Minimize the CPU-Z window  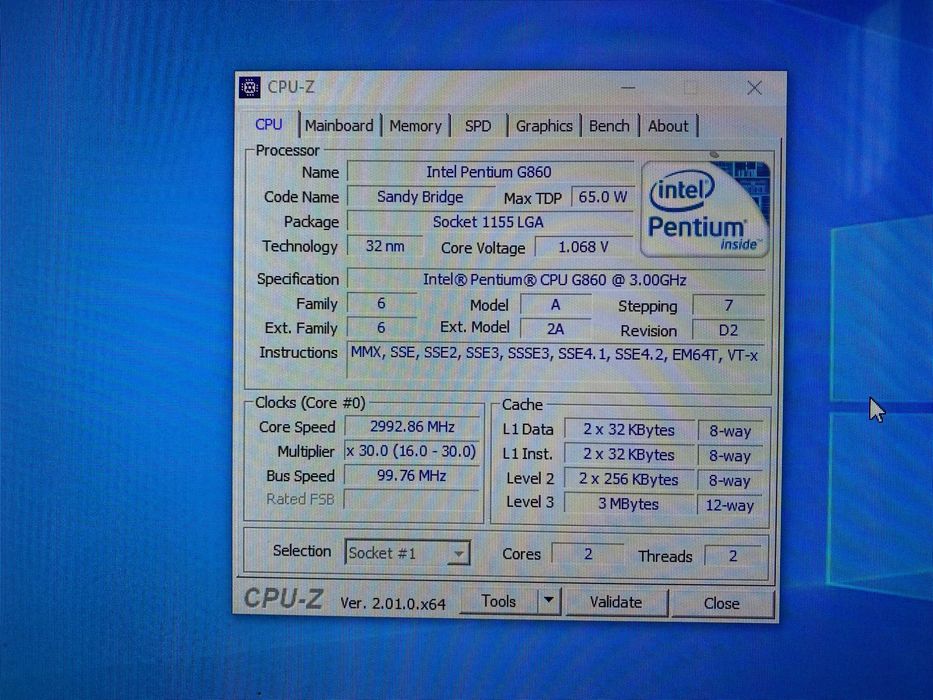click(628, 88)
